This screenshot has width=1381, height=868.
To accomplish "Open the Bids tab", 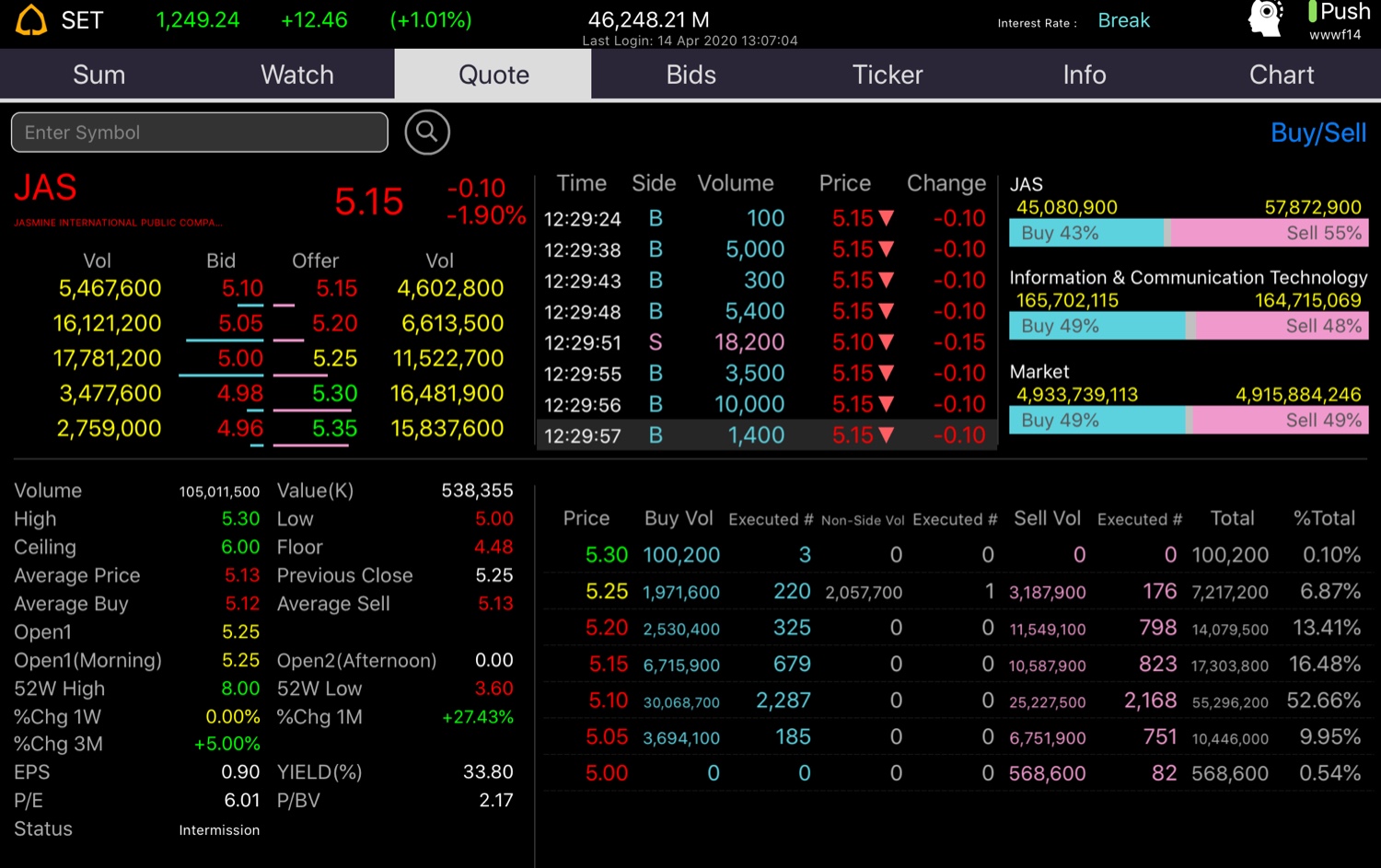I will (690, 75).
